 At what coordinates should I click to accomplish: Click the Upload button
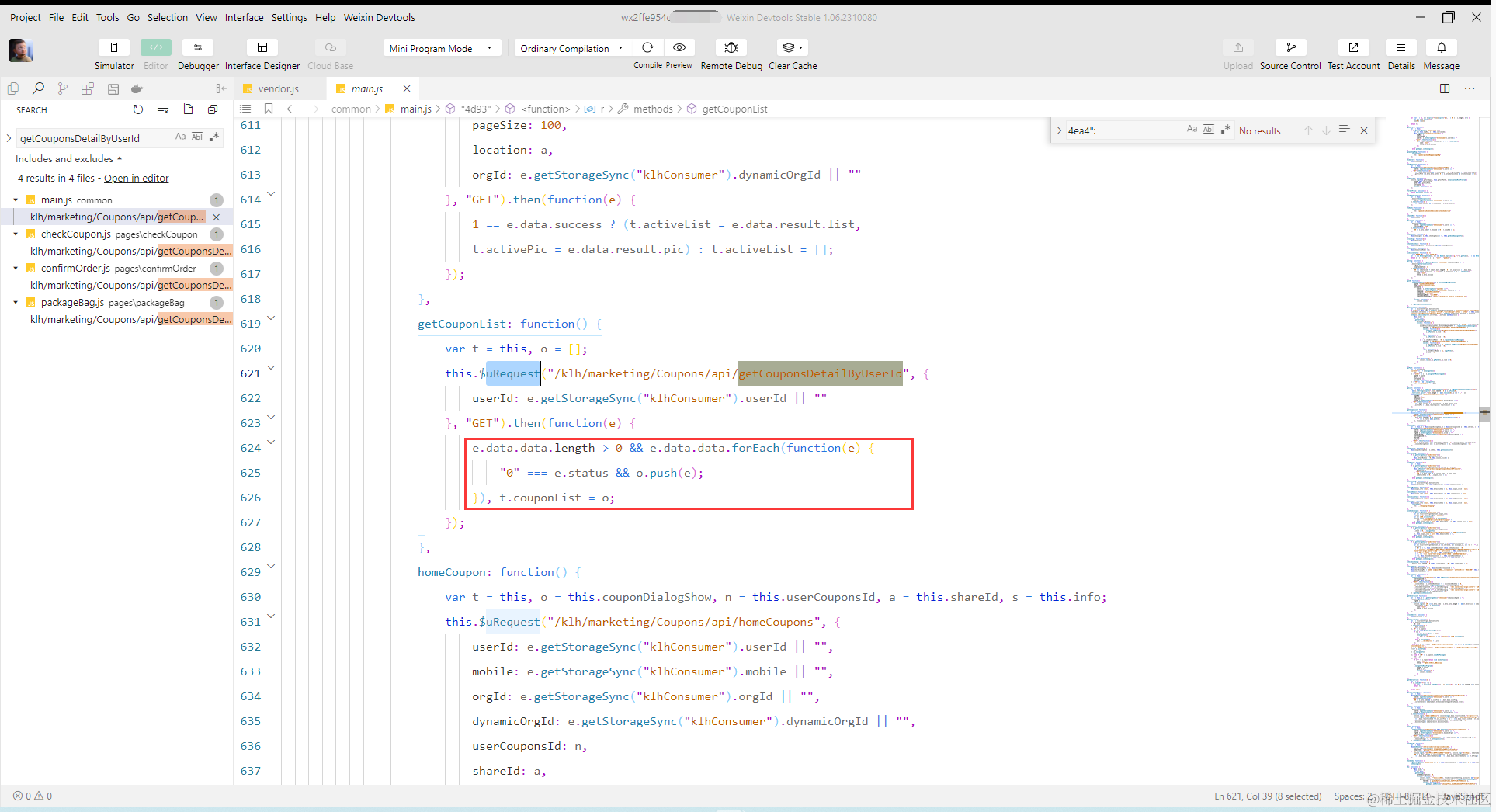[1238, 54]
